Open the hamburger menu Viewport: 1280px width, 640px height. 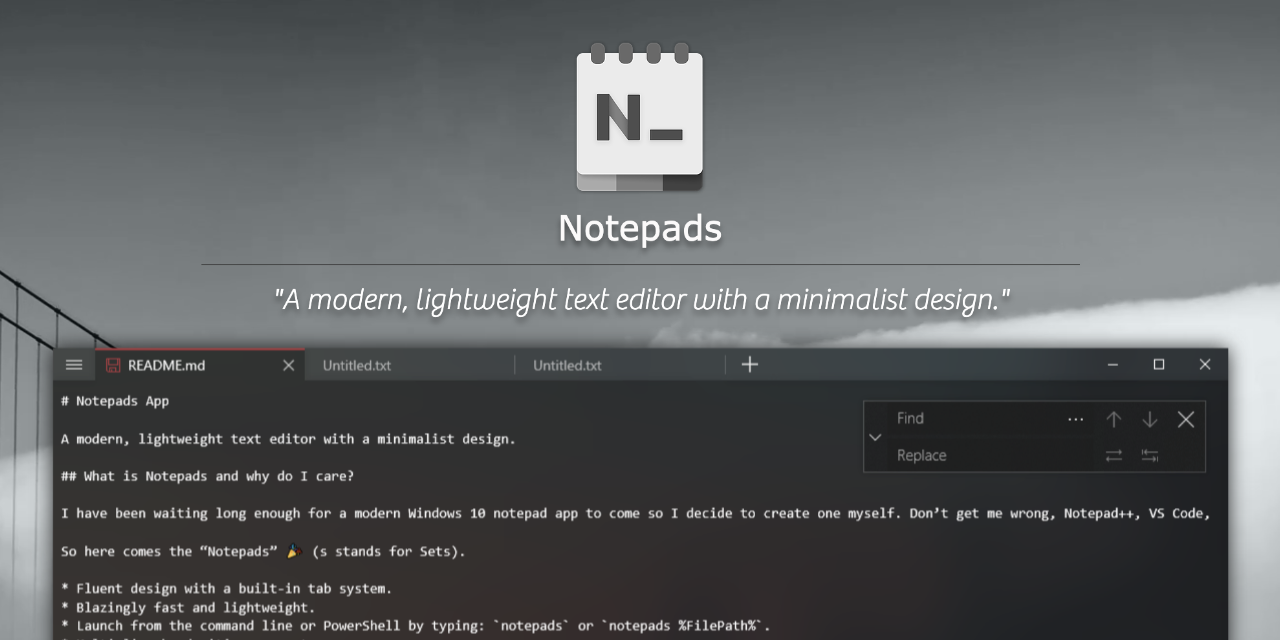73,365
